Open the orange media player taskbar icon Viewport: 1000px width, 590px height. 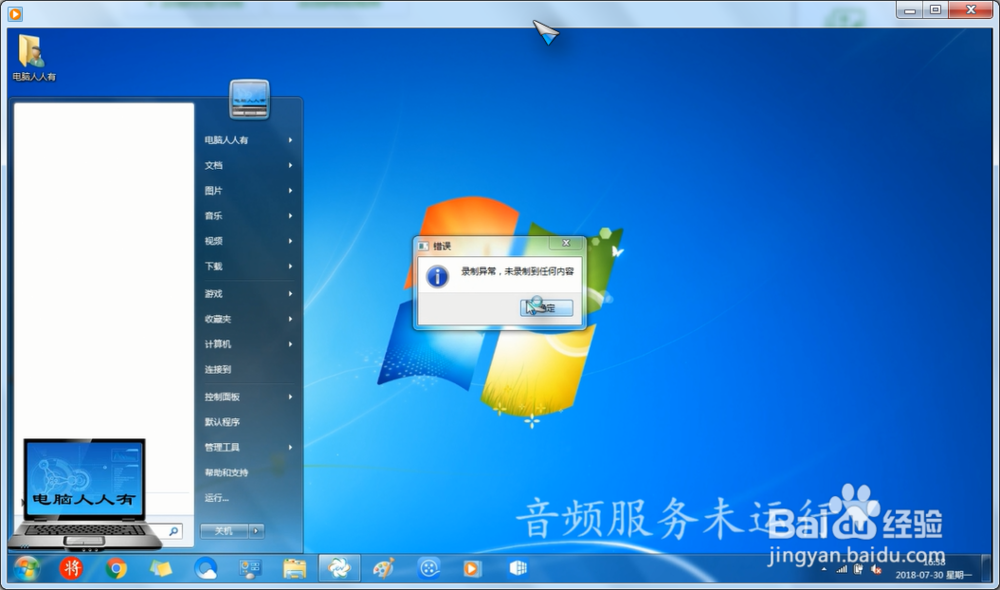(x=473, y=568)
